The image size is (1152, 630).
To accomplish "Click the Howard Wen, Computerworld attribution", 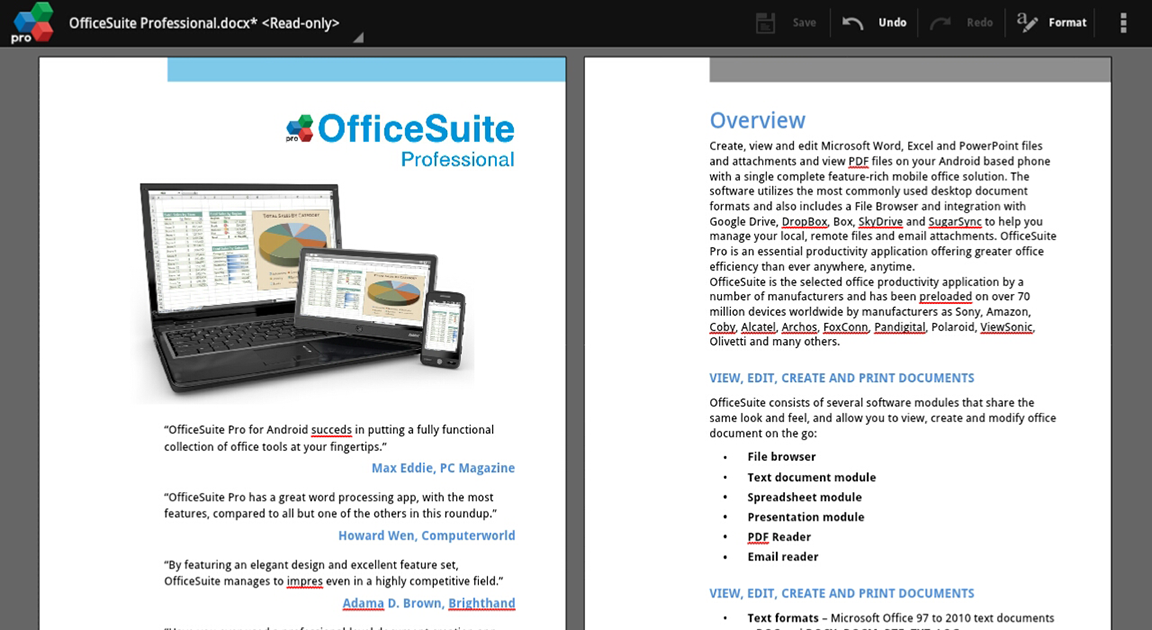I will [427, 535].
